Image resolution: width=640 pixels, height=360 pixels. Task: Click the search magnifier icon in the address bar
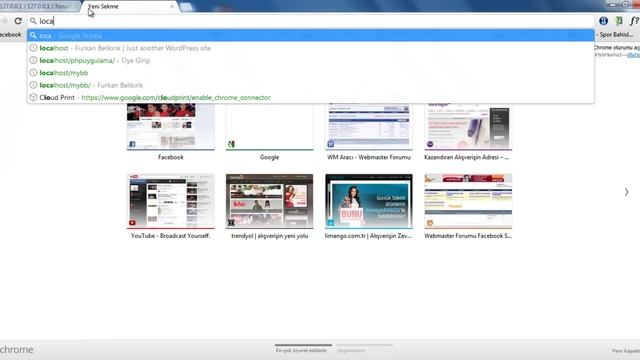pyautogui.click(x=33, y=21)
